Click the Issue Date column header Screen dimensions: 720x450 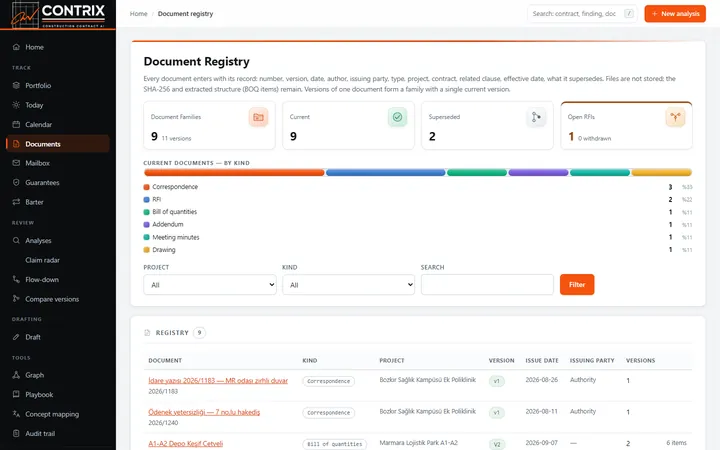point(542,360)
